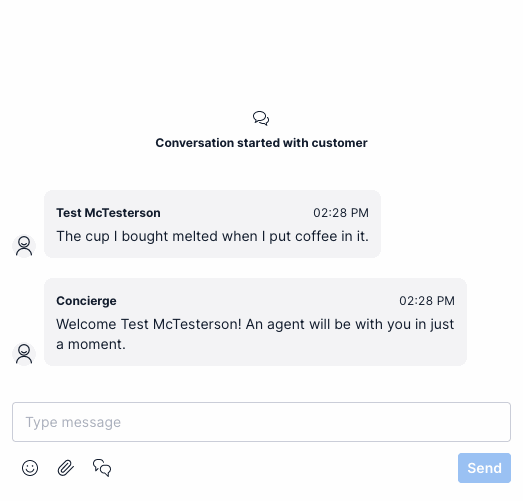The image size is (523, 501).
Task: Open canned replies chat-bubbles icon beside paperclip
Action: tap(102, 468)
